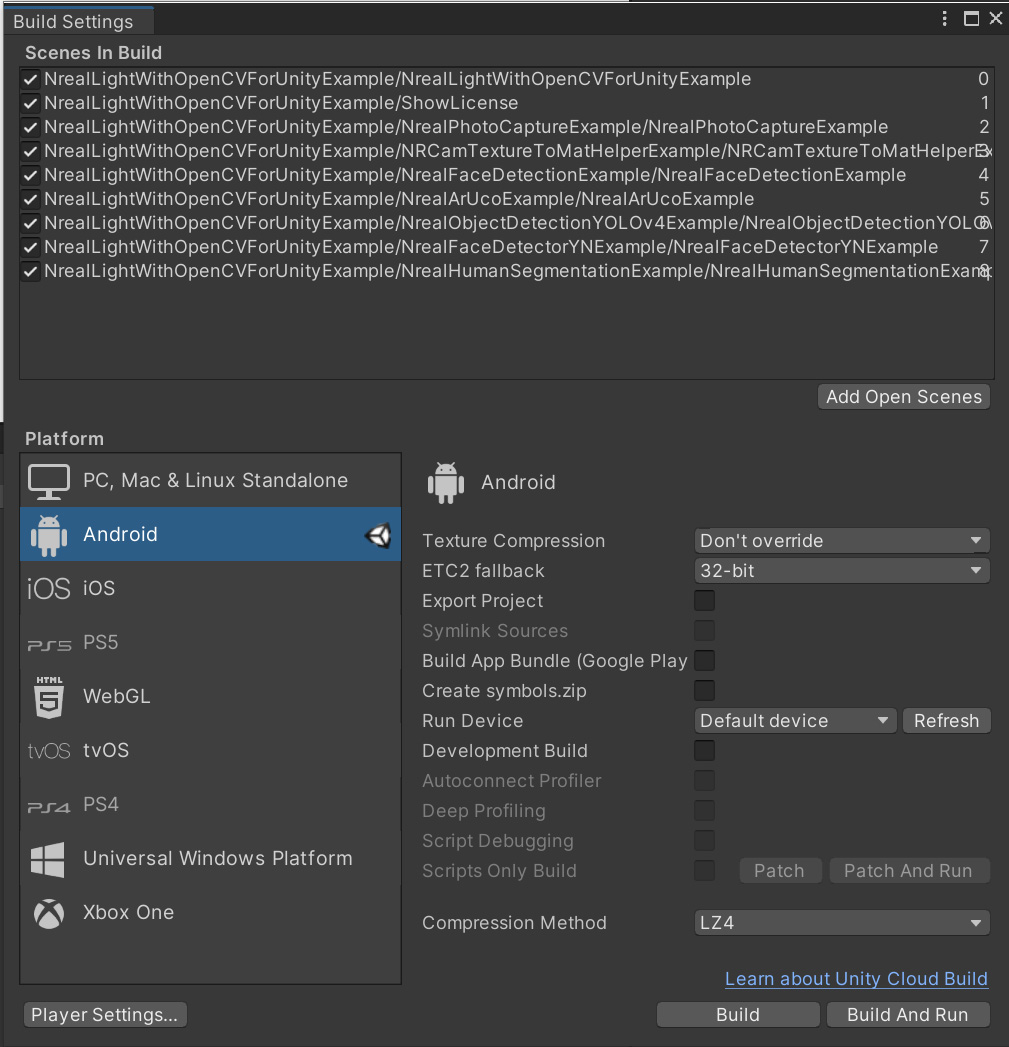This screenshot has height=1047, width=1009.
Task: Open Learn about Unity Cloud Build link
Action: 856,979
